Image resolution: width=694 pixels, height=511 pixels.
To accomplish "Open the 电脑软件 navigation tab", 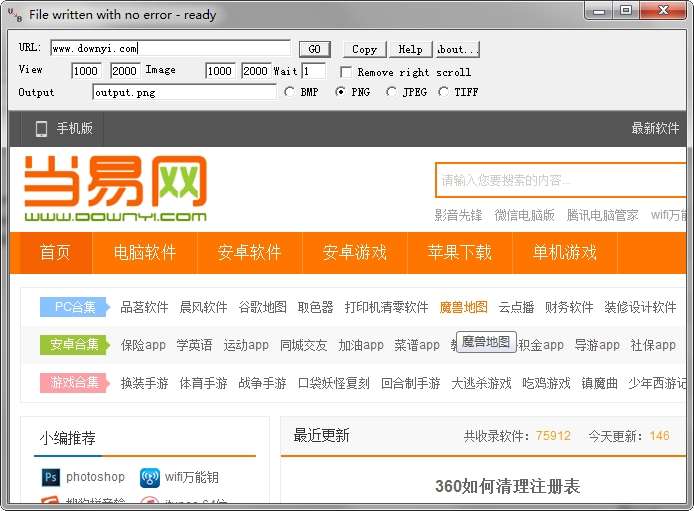I will 145,253.
